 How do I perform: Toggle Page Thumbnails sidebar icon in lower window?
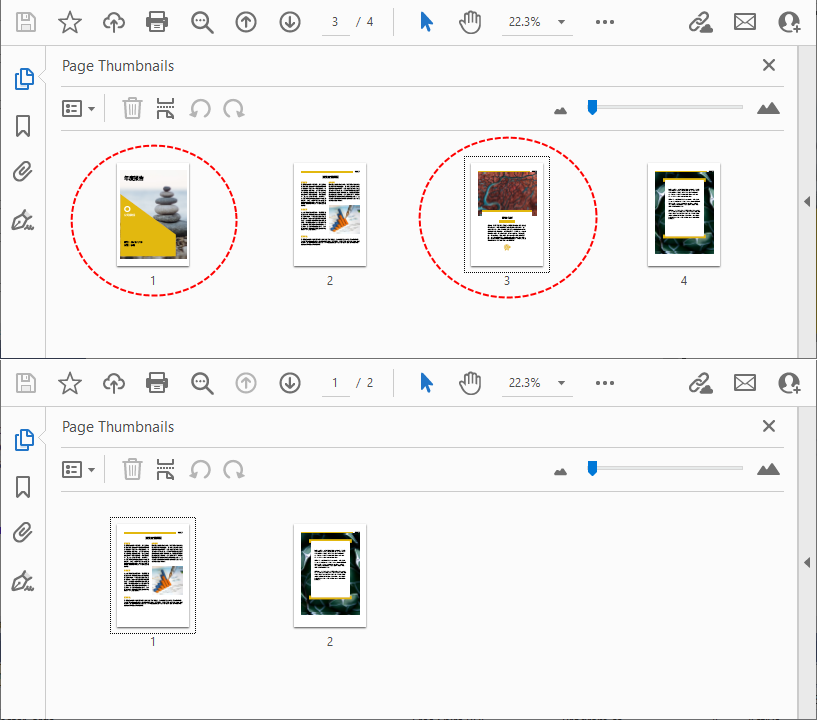[24, 440]
